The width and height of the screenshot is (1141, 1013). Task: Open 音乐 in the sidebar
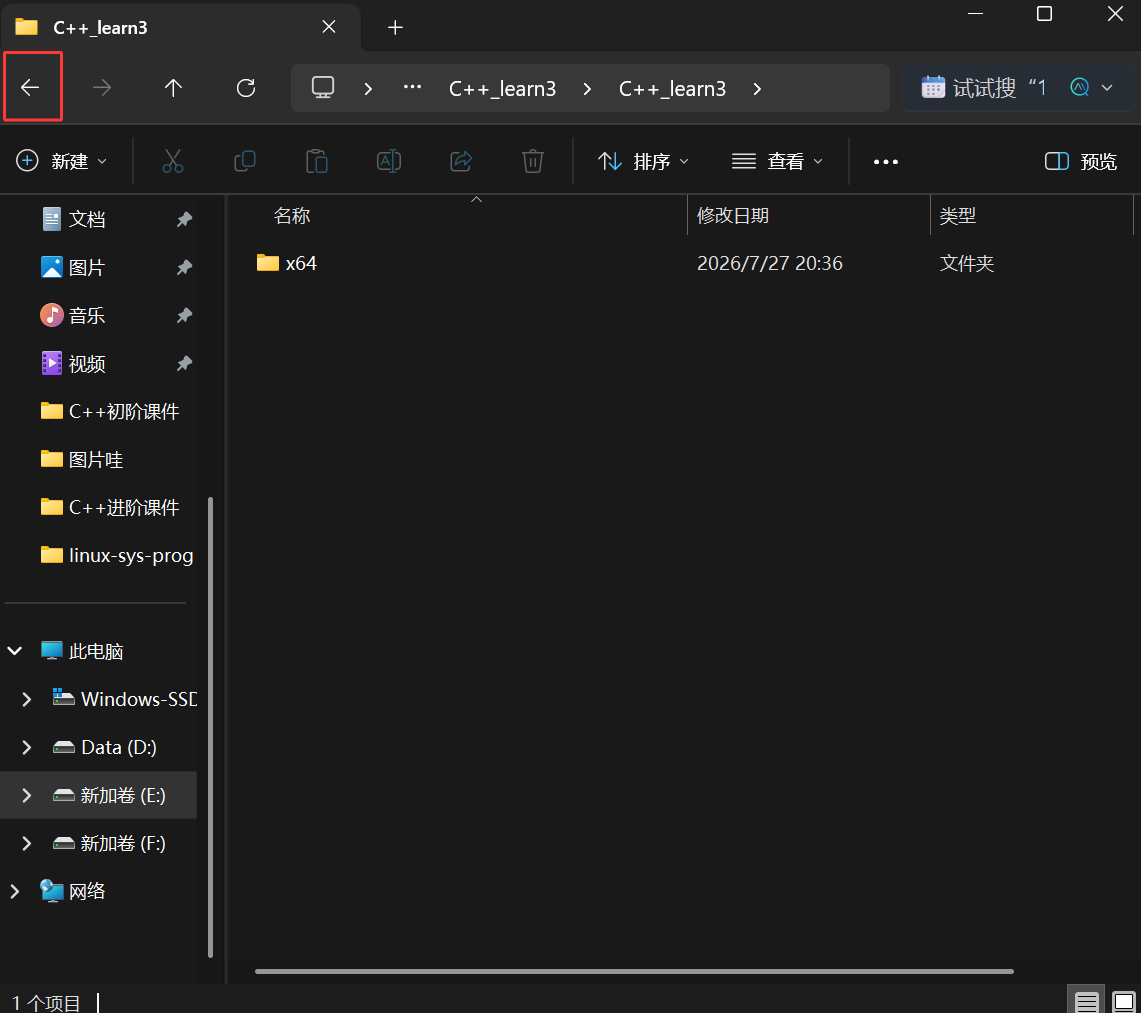pyautogui.click(x=73, y=315)
